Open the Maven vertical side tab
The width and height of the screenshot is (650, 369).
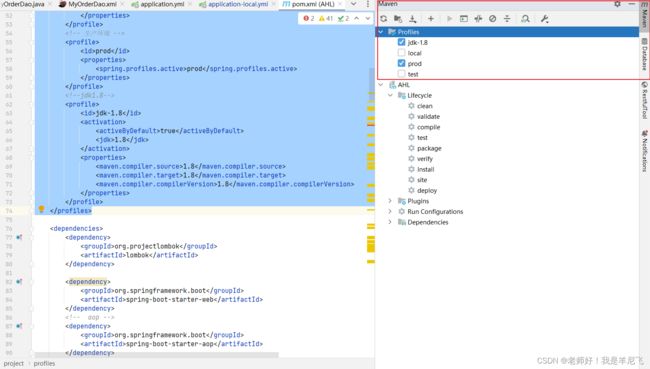click(644, 16)
